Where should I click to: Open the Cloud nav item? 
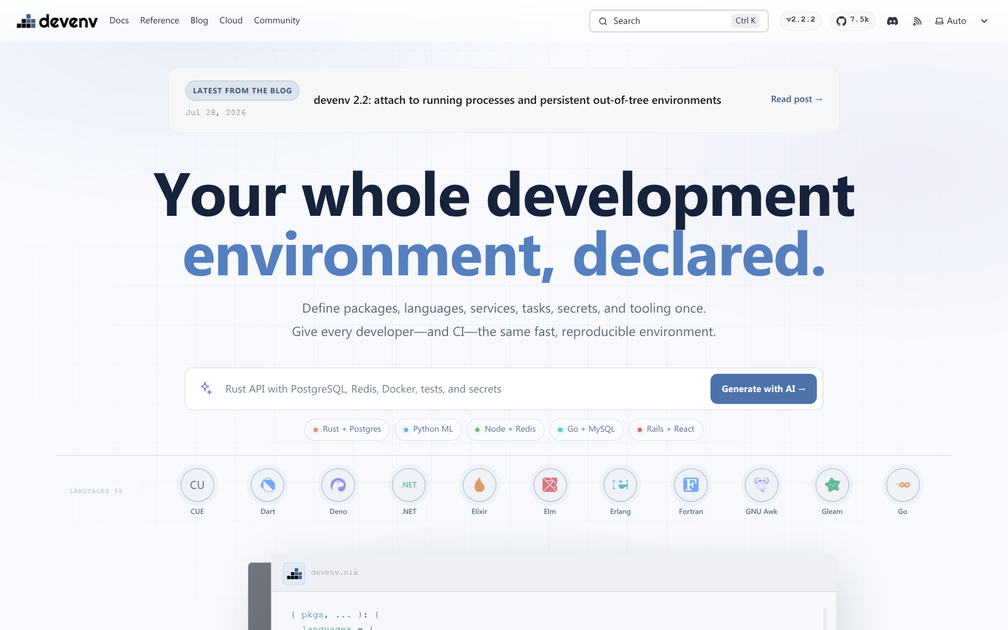[231, 21]
